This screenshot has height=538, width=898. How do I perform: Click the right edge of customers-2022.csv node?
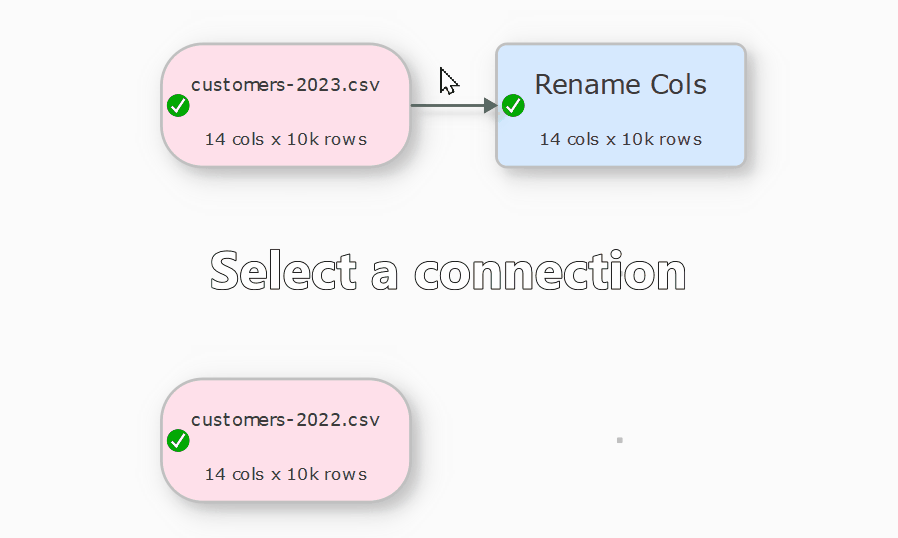(410, 440)
